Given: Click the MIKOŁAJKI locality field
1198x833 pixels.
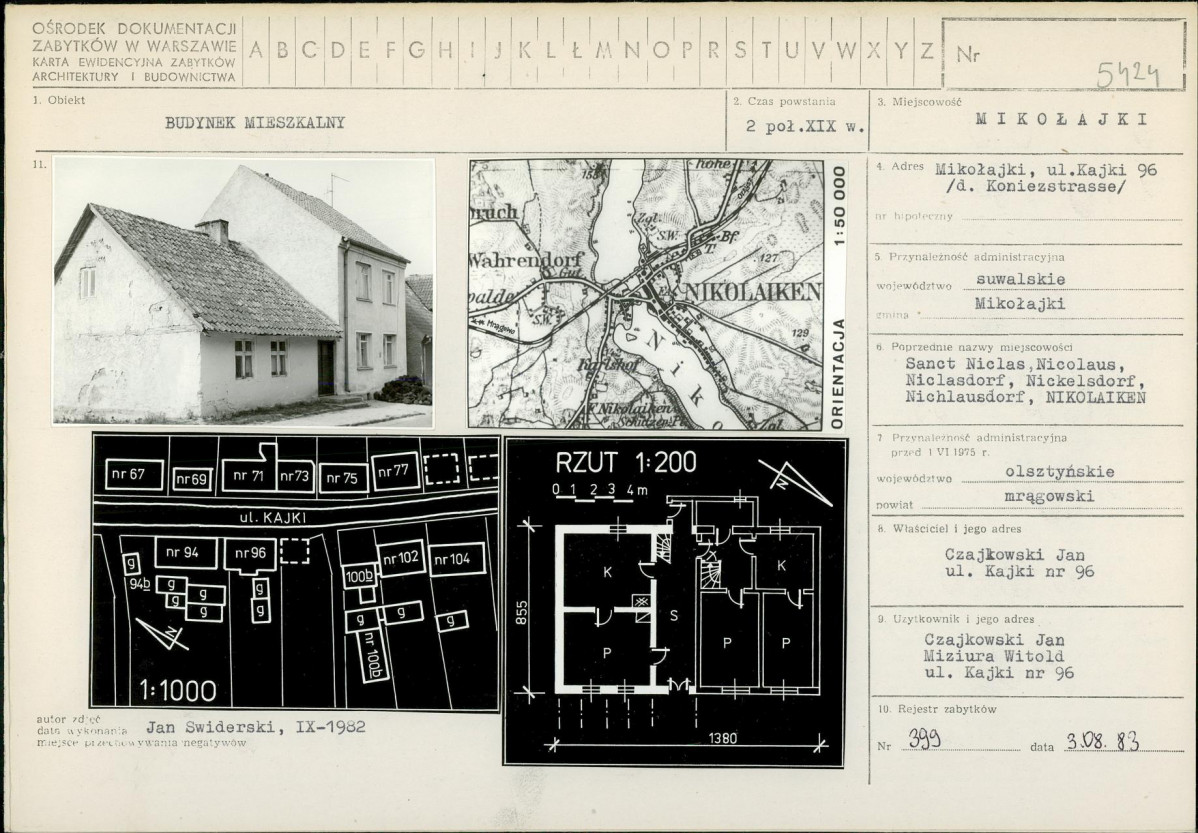Looking at the screenshot, I should coord(1061,119).
